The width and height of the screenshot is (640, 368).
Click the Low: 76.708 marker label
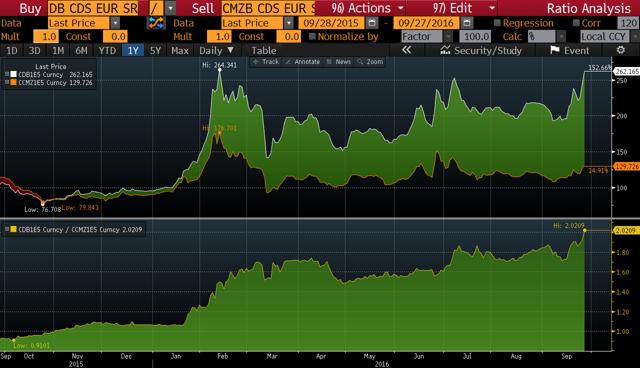[x=42, y=209]
